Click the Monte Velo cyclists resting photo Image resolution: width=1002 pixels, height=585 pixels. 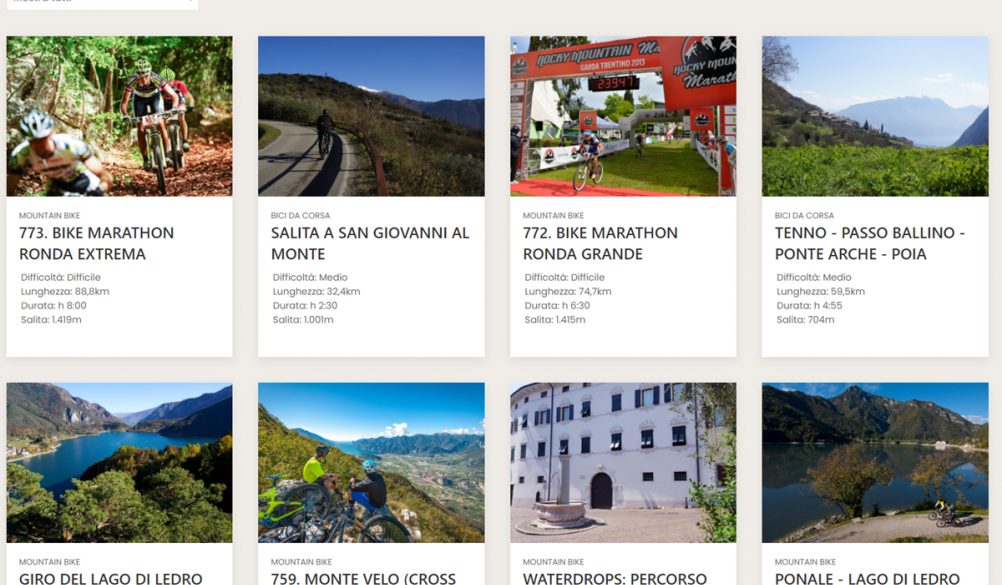click(371, 463)
